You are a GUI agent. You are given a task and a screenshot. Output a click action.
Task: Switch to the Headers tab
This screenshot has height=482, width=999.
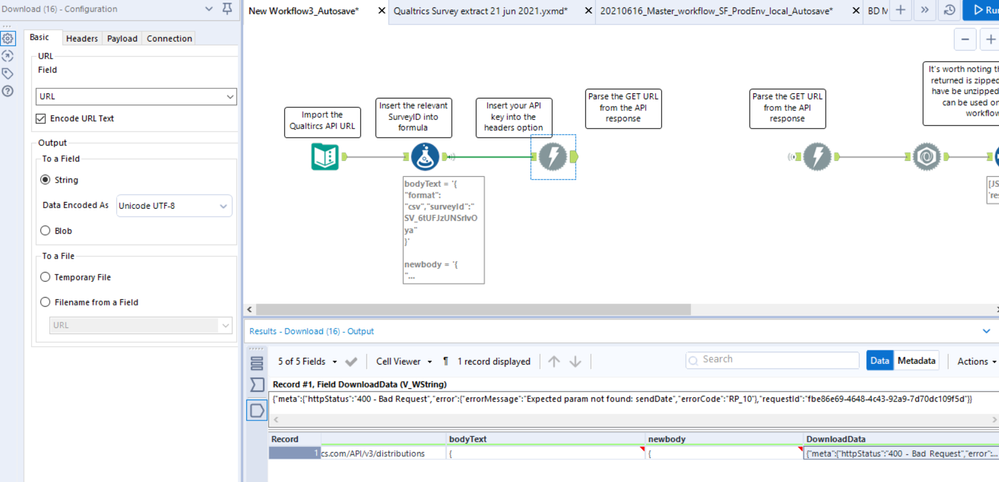[x=82, y=38]
